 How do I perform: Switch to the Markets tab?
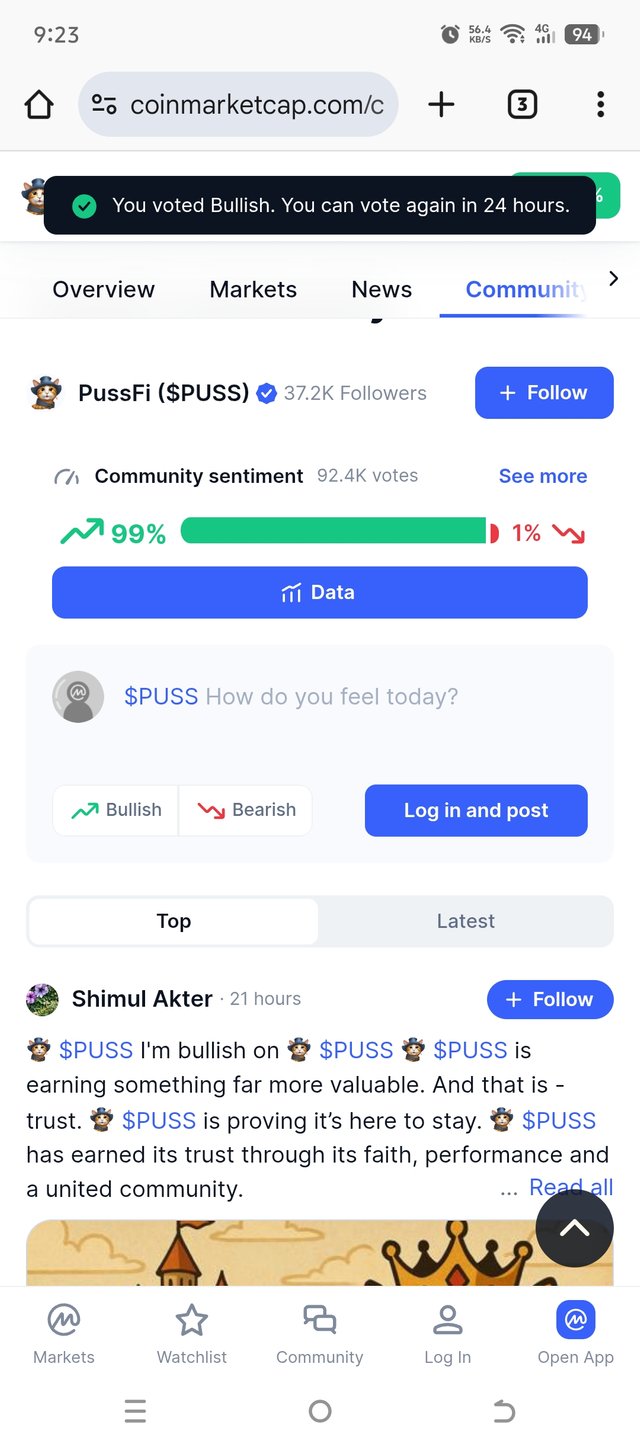pos(253,290)
